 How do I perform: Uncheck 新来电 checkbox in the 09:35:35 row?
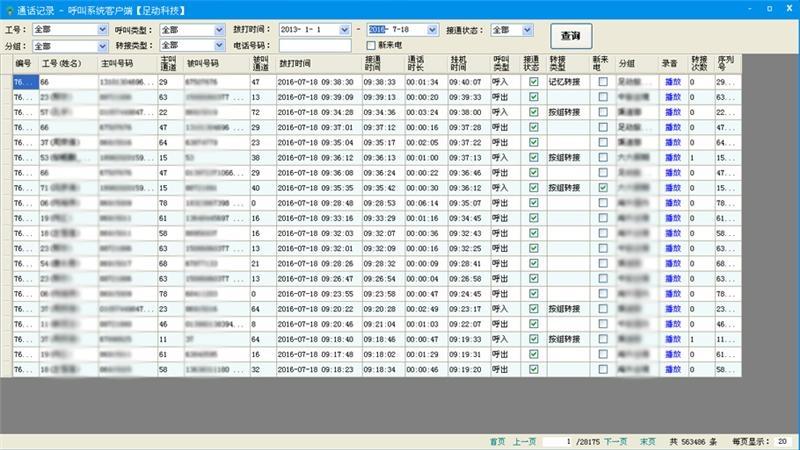(x=602, y=187)
